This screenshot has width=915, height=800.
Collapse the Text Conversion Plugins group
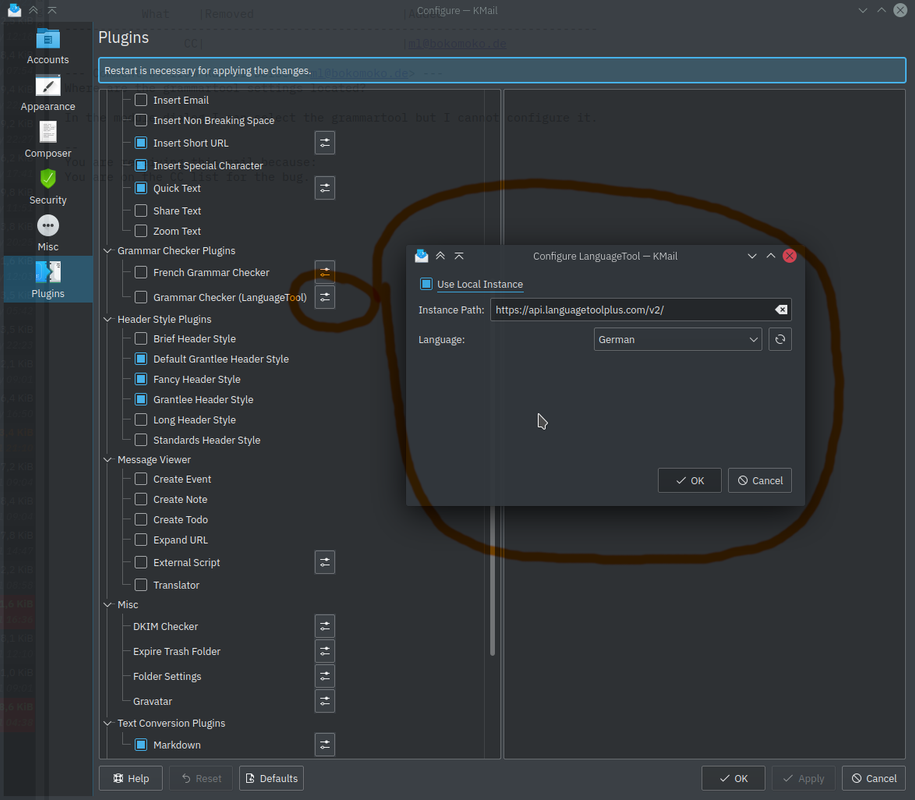(107, 723)
